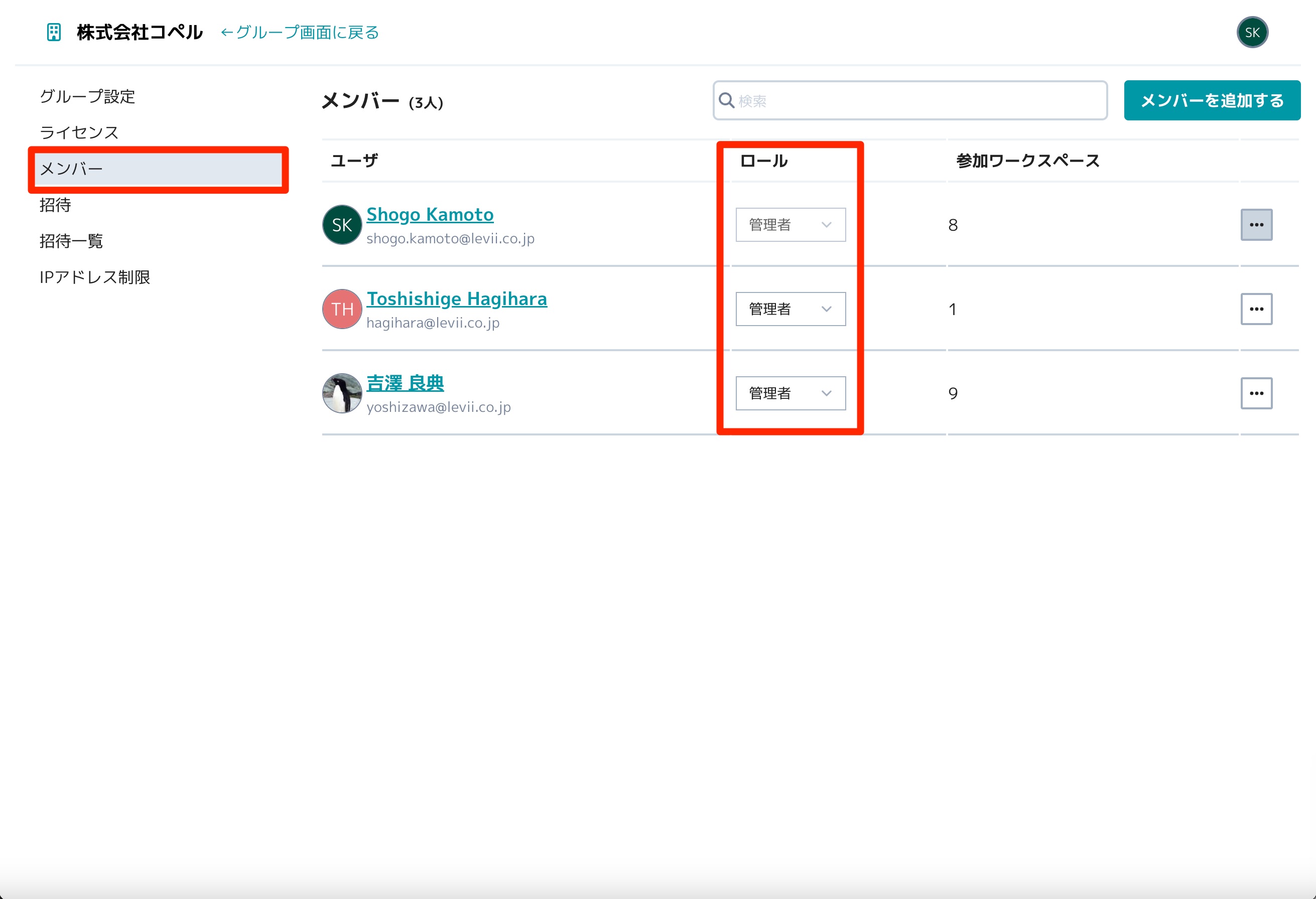The image size is (1316, 899).
Task: Open the SK account avatar menu
Action: click(x=1252, y=32)
